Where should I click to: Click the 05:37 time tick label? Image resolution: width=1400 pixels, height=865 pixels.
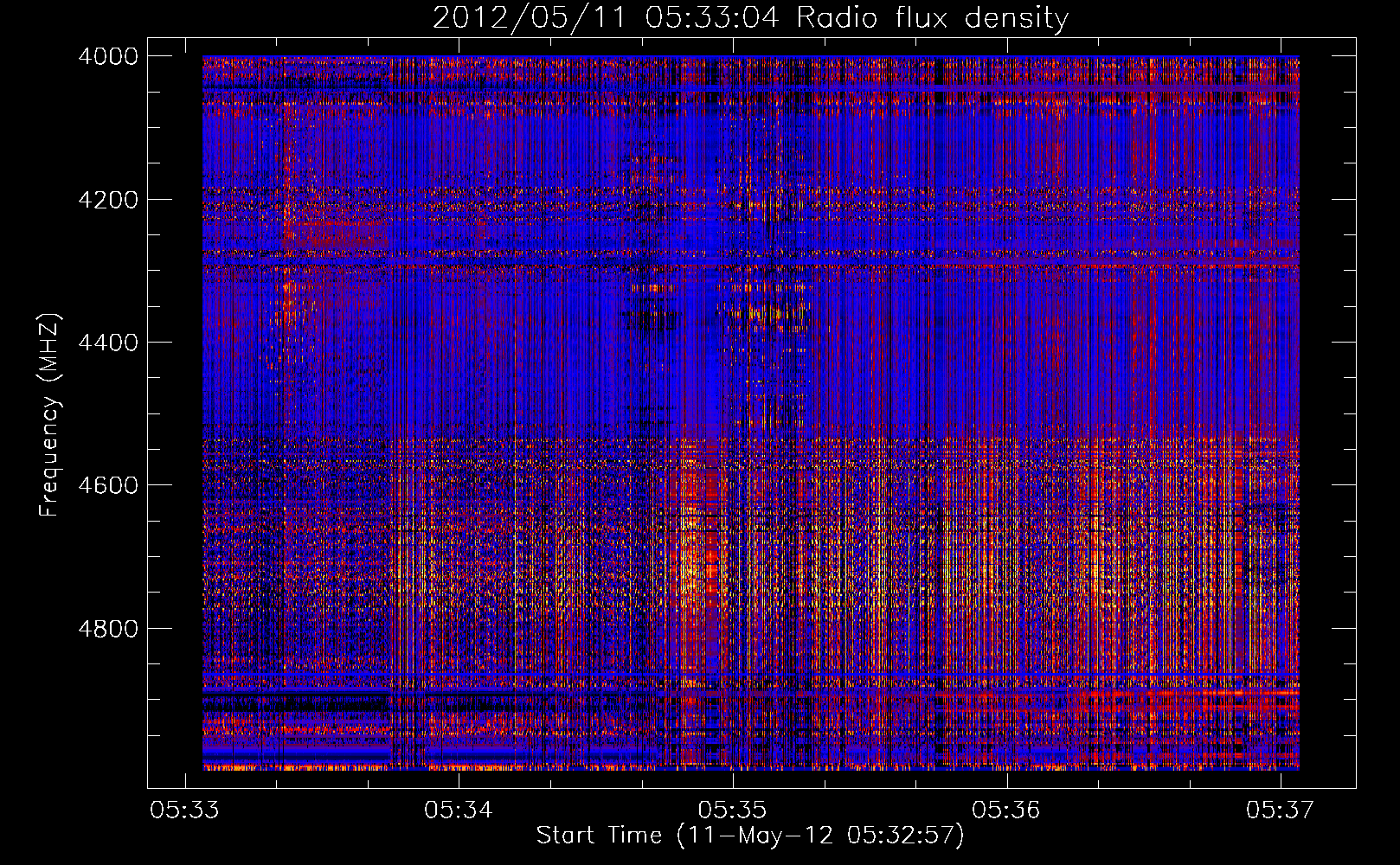pos(1281,811)
